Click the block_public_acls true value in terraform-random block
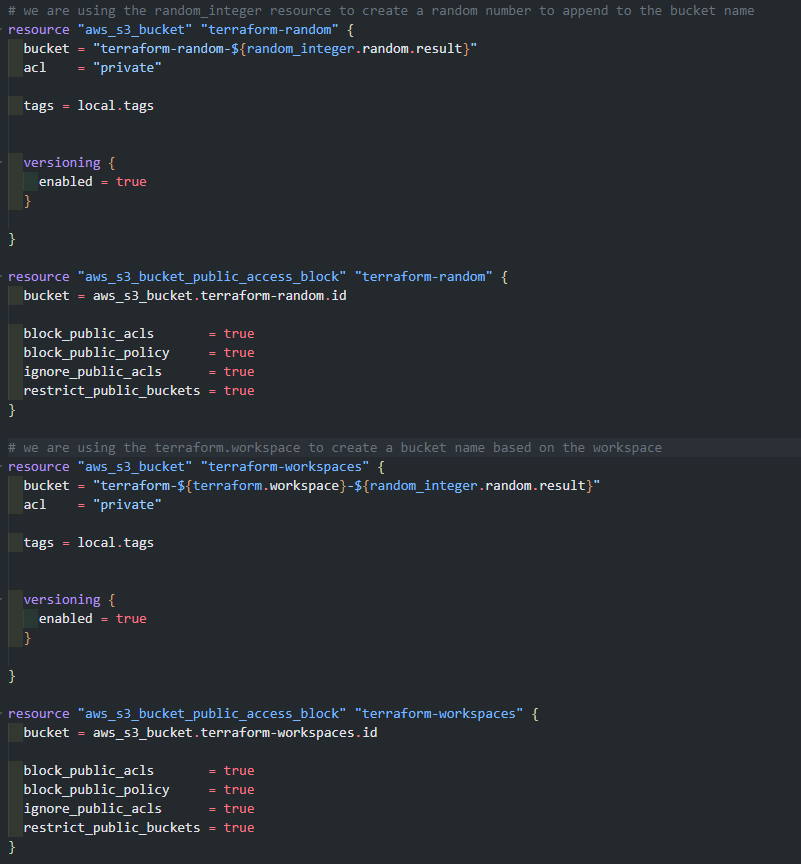This screenshot has width=801, height=864. pos(239,334)
